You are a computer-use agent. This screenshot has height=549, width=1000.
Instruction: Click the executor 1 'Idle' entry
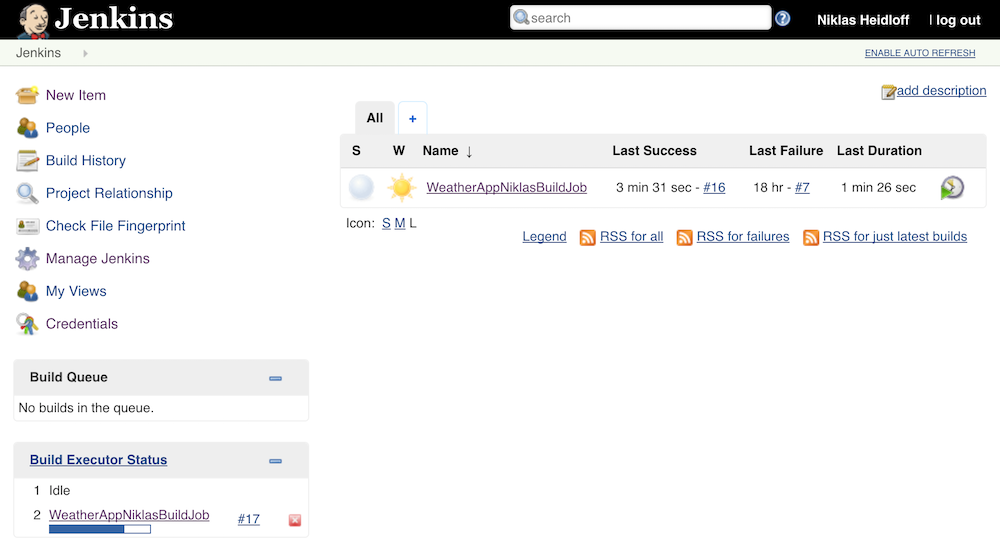(x=59, y=490)
